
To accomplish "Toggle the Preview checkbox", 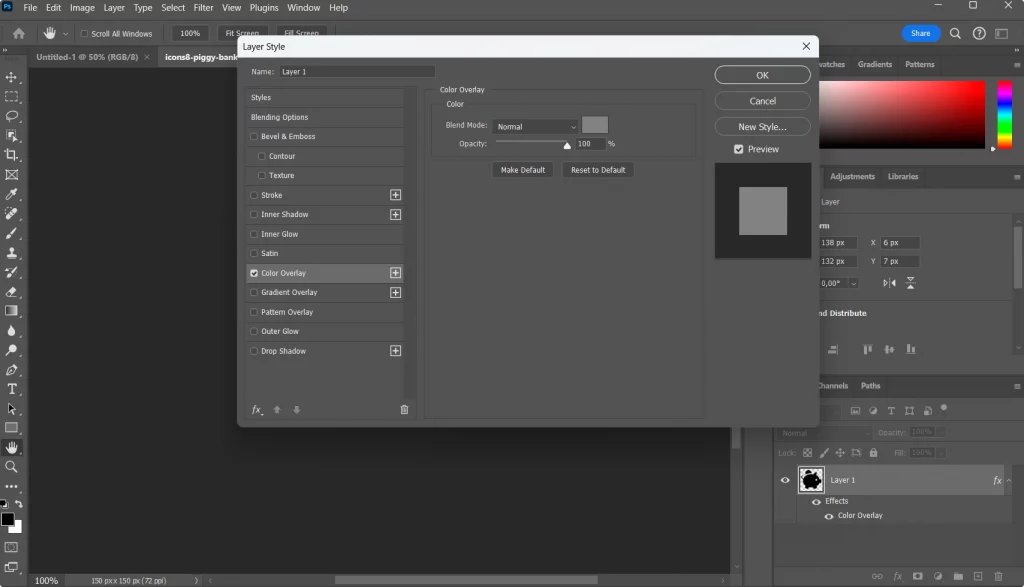I will click(739, 149).
